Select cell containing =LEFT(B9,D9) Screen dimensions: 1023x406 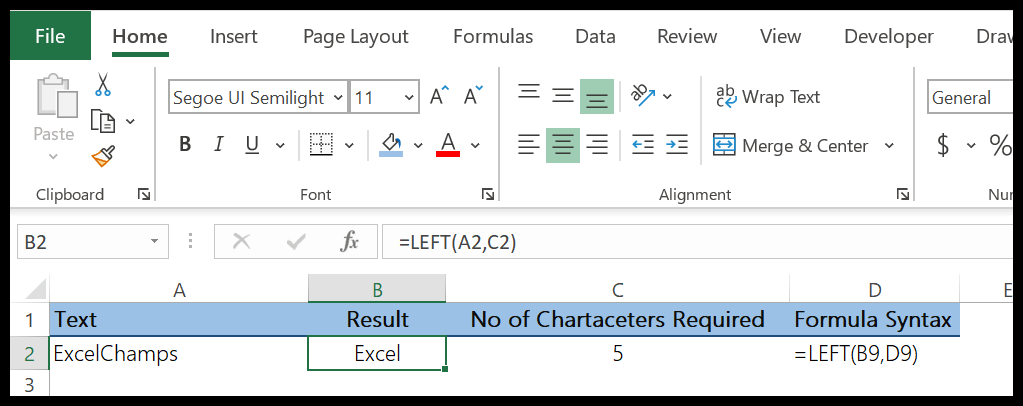tap(874, 353)
